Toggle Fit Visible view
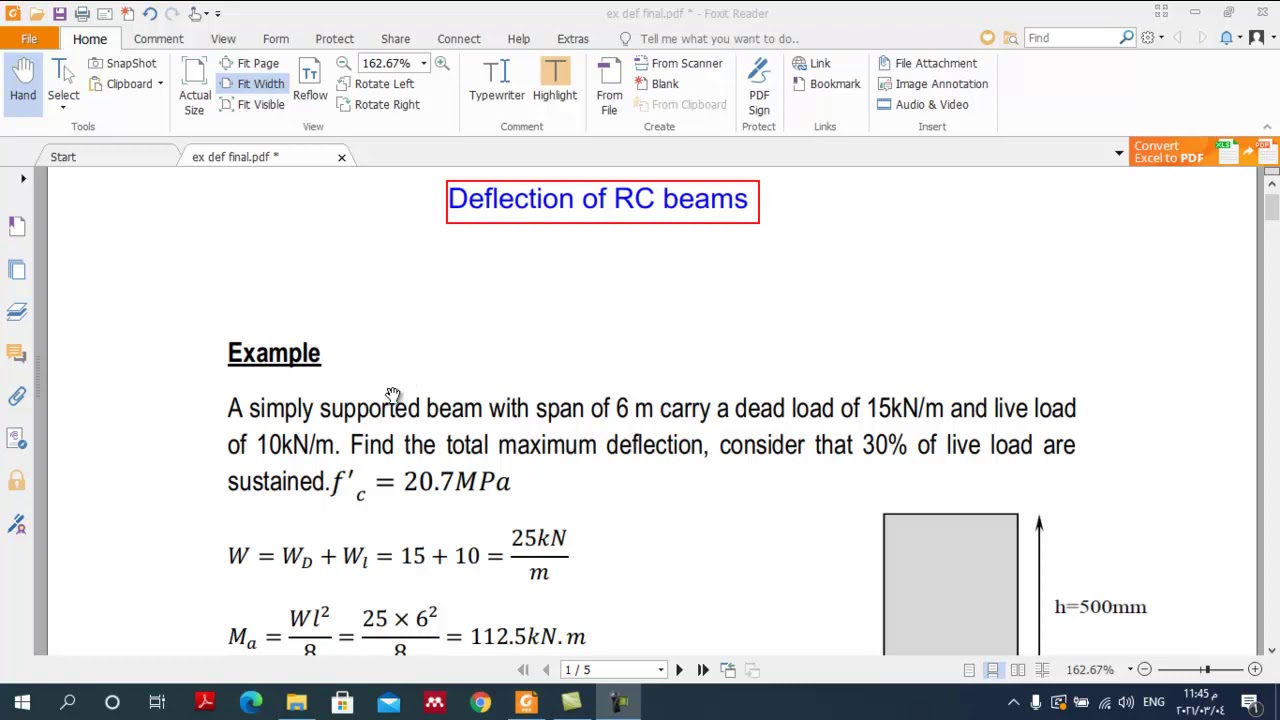Viewport: 1280px width, 720px height. point(251,104)
